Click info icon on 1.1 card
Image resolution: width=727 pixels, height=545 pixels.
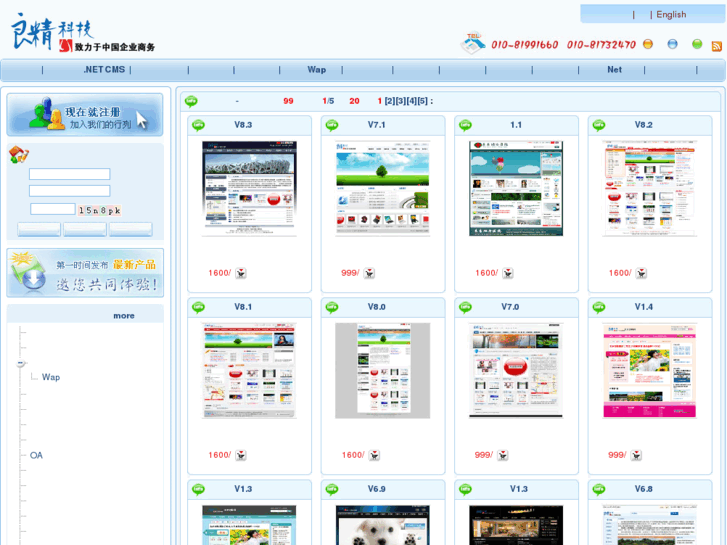[466, 125]
